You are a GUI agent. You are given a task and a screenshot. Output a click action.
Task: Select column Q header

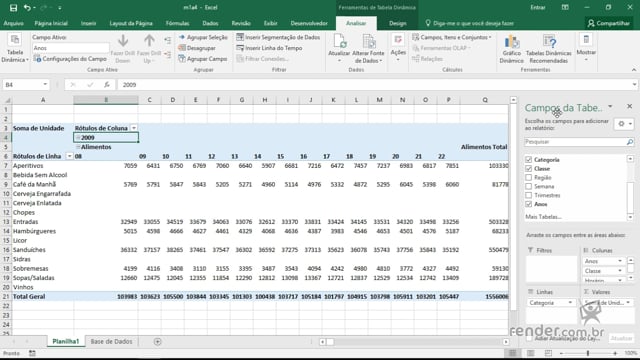485,100
